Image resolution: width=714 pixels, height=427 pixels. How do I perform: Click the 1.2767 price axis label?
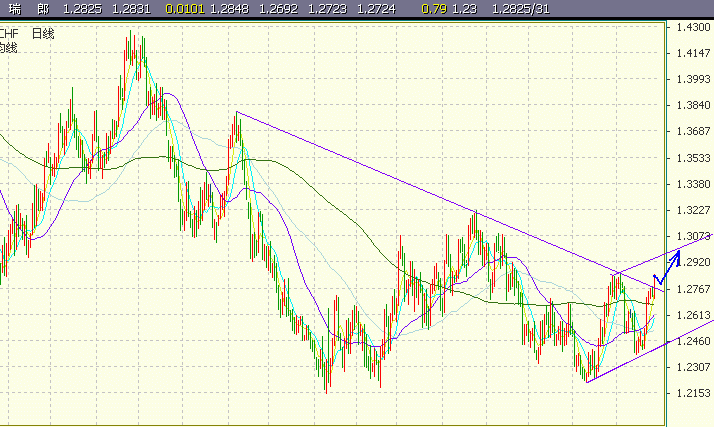click(693, 289)
